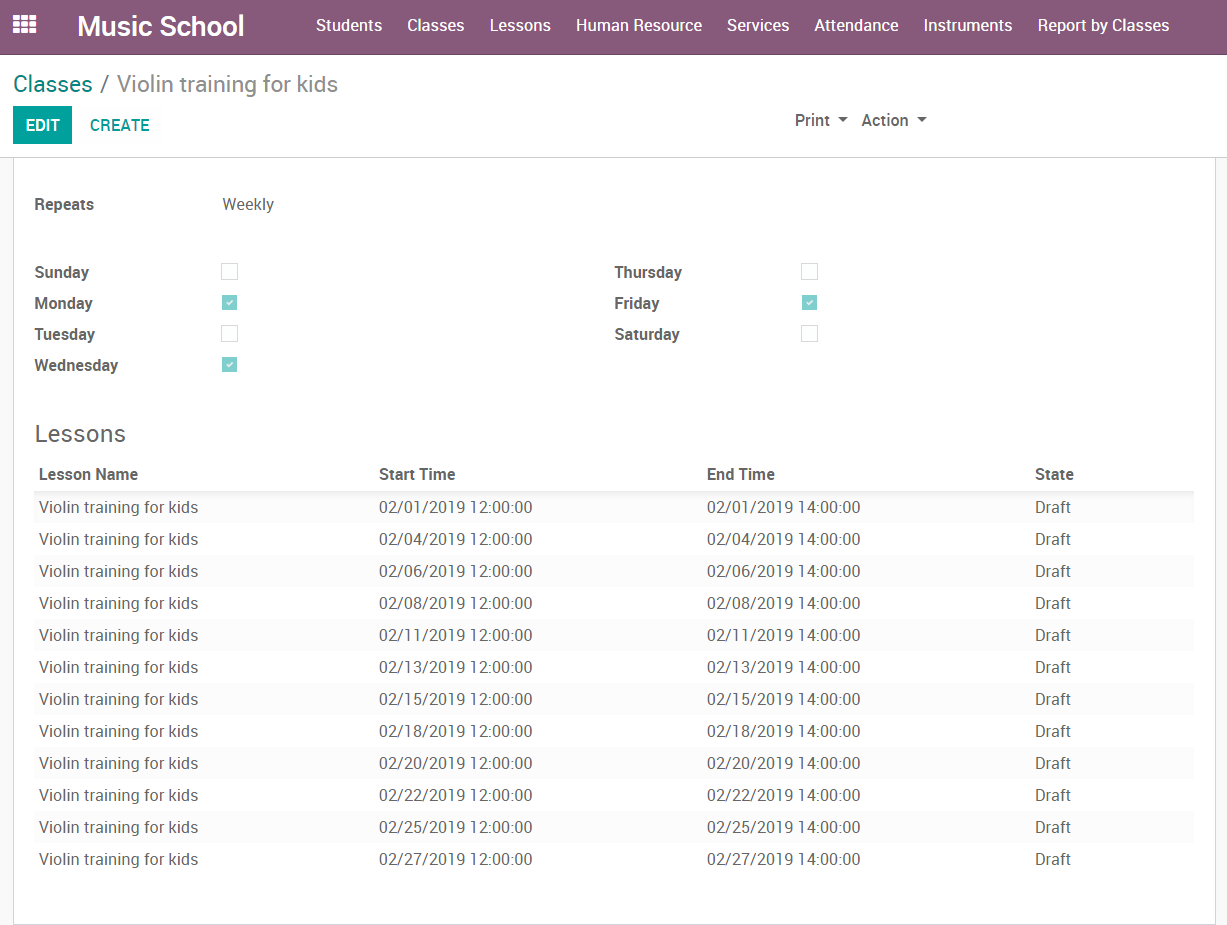Open the lesson row dated 02/27/2019

455,860
